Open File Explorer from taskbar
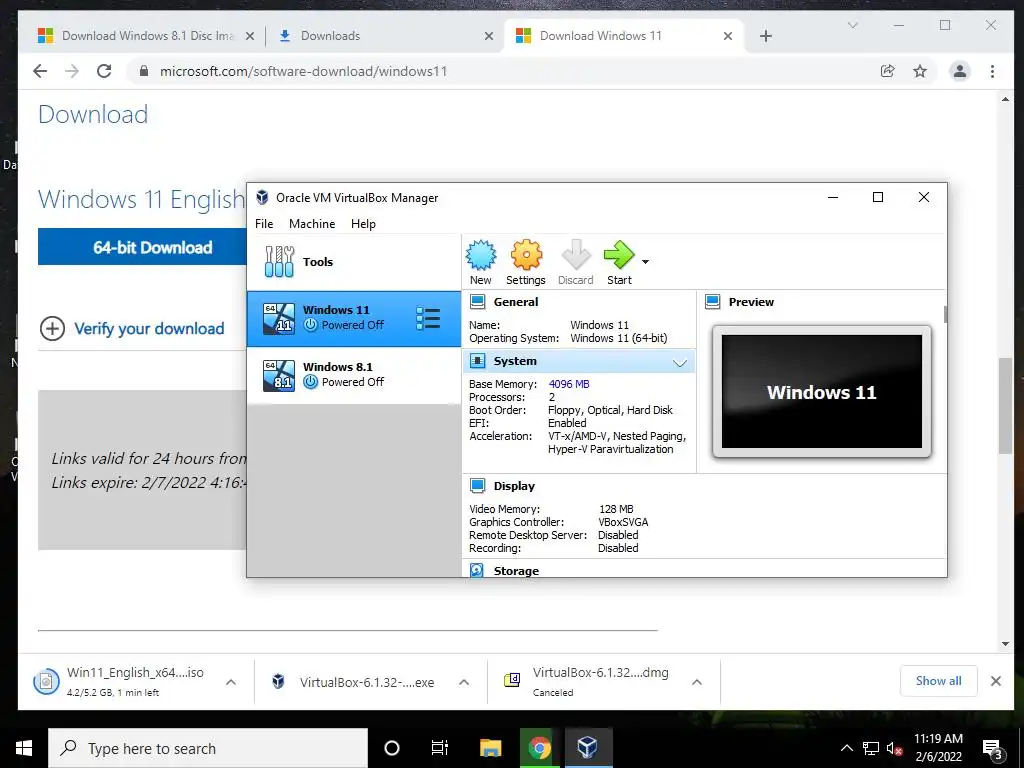This screenshot has height=768, width=1024. 490,748
